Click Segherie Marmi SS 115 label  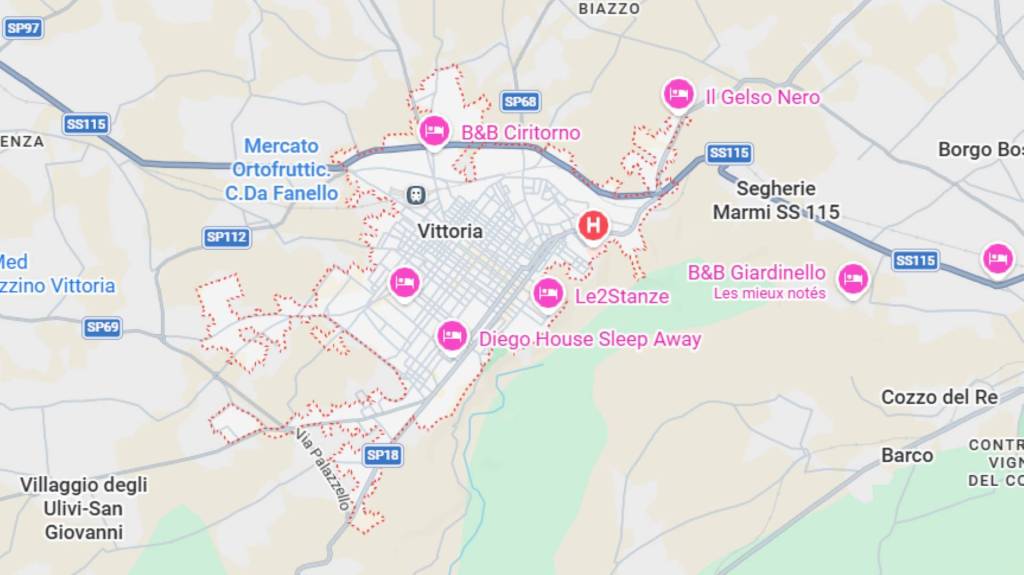click(776, 200)
